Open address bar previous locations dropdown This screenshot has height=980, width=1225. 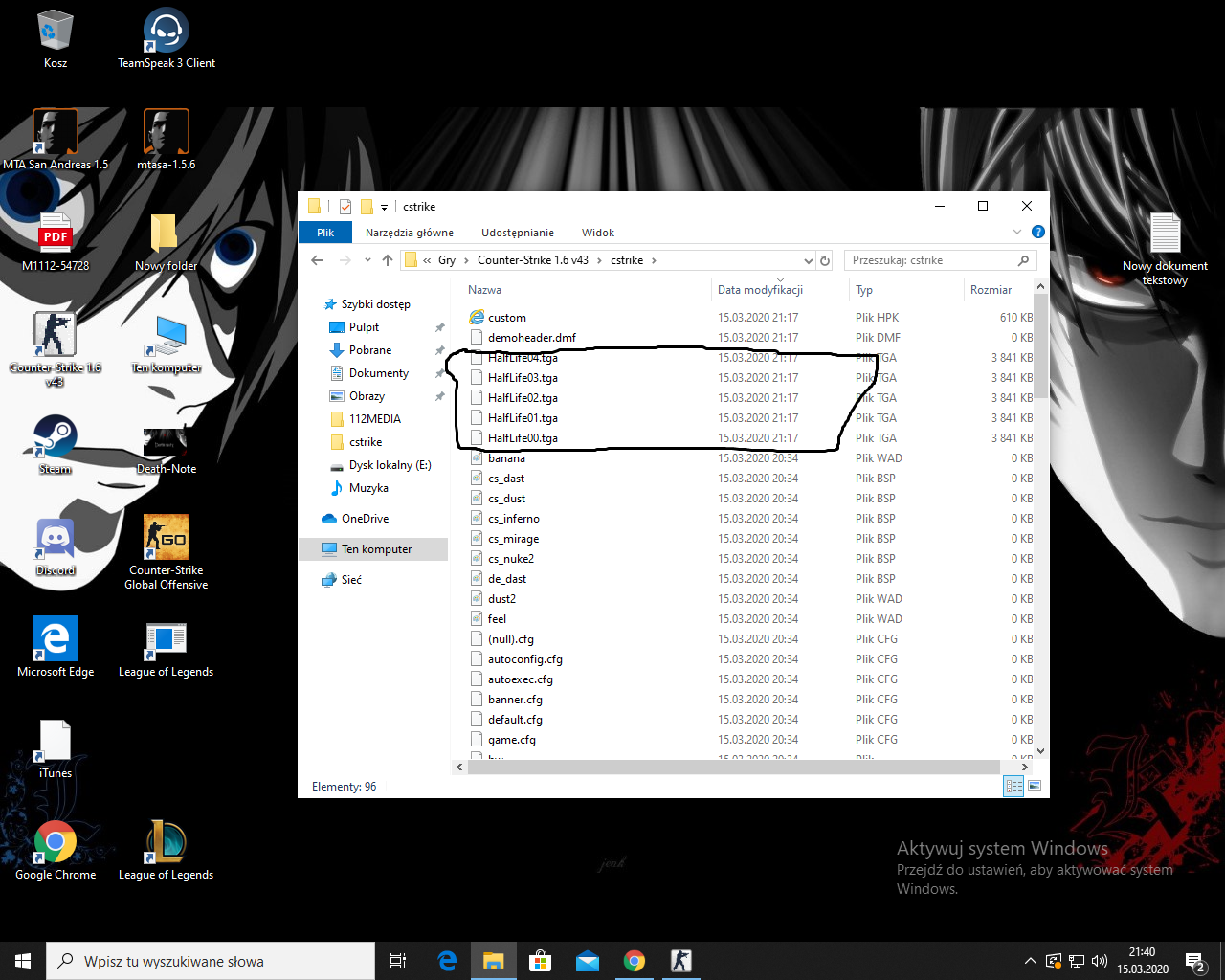pyautogui.click(x=809, y=260)
